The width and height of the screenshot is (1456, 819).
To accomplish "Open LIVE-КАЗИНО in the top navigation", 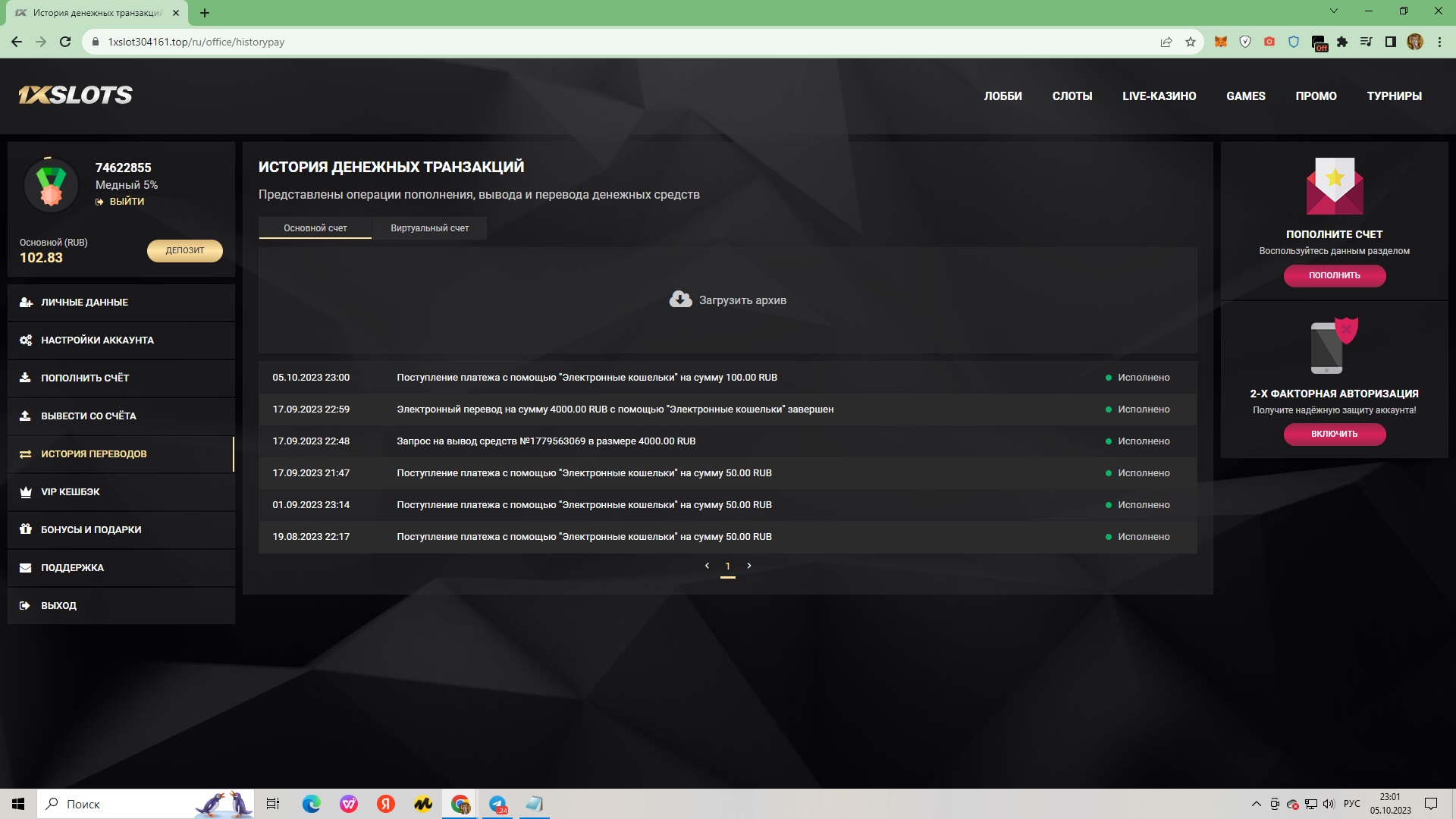I will point(1159,96).
